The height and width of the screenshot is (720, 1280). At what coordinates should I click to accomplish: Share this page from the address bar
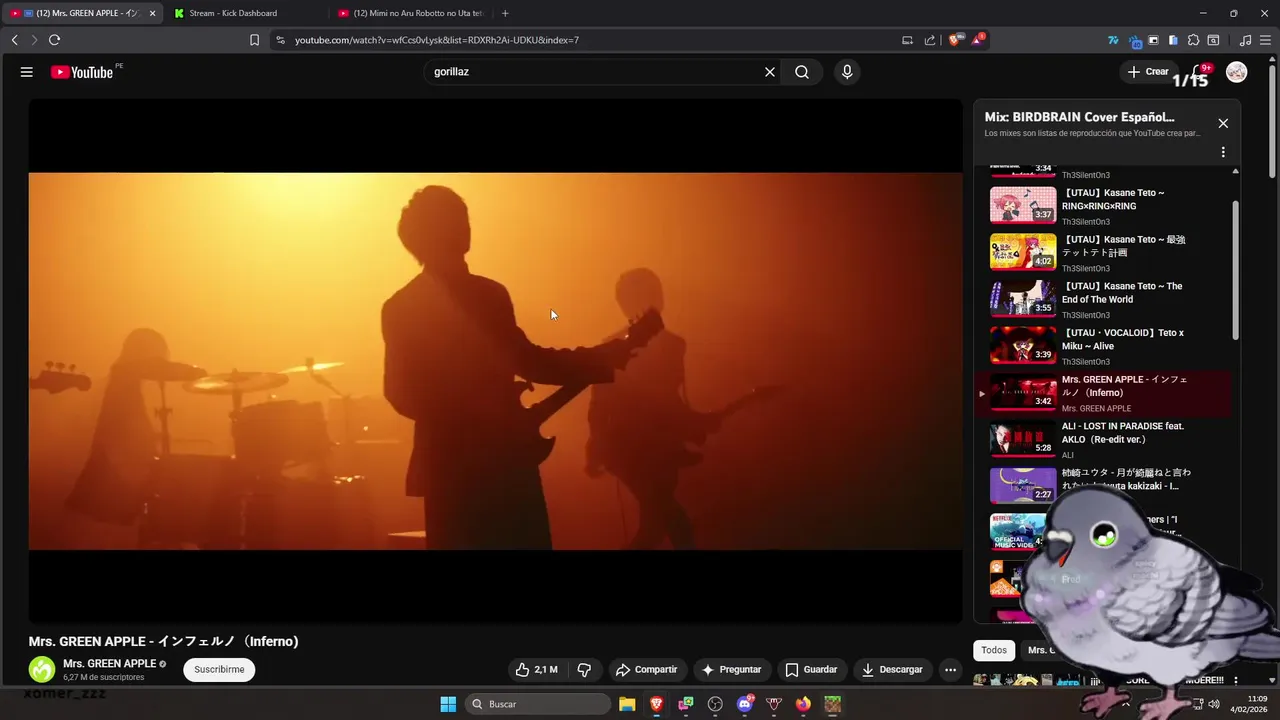(x=930, y=40)
